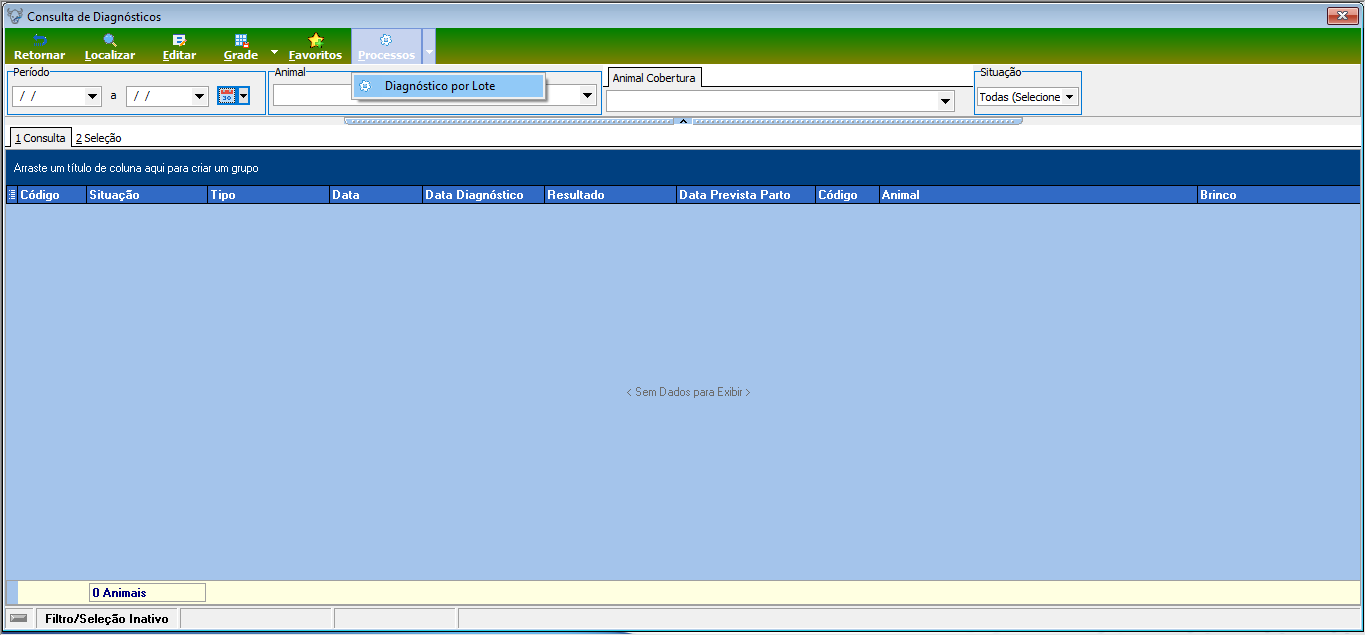Sort by Tipo column header
The width and height of the screenshot is (1366, 636).
tap(268, 195)
